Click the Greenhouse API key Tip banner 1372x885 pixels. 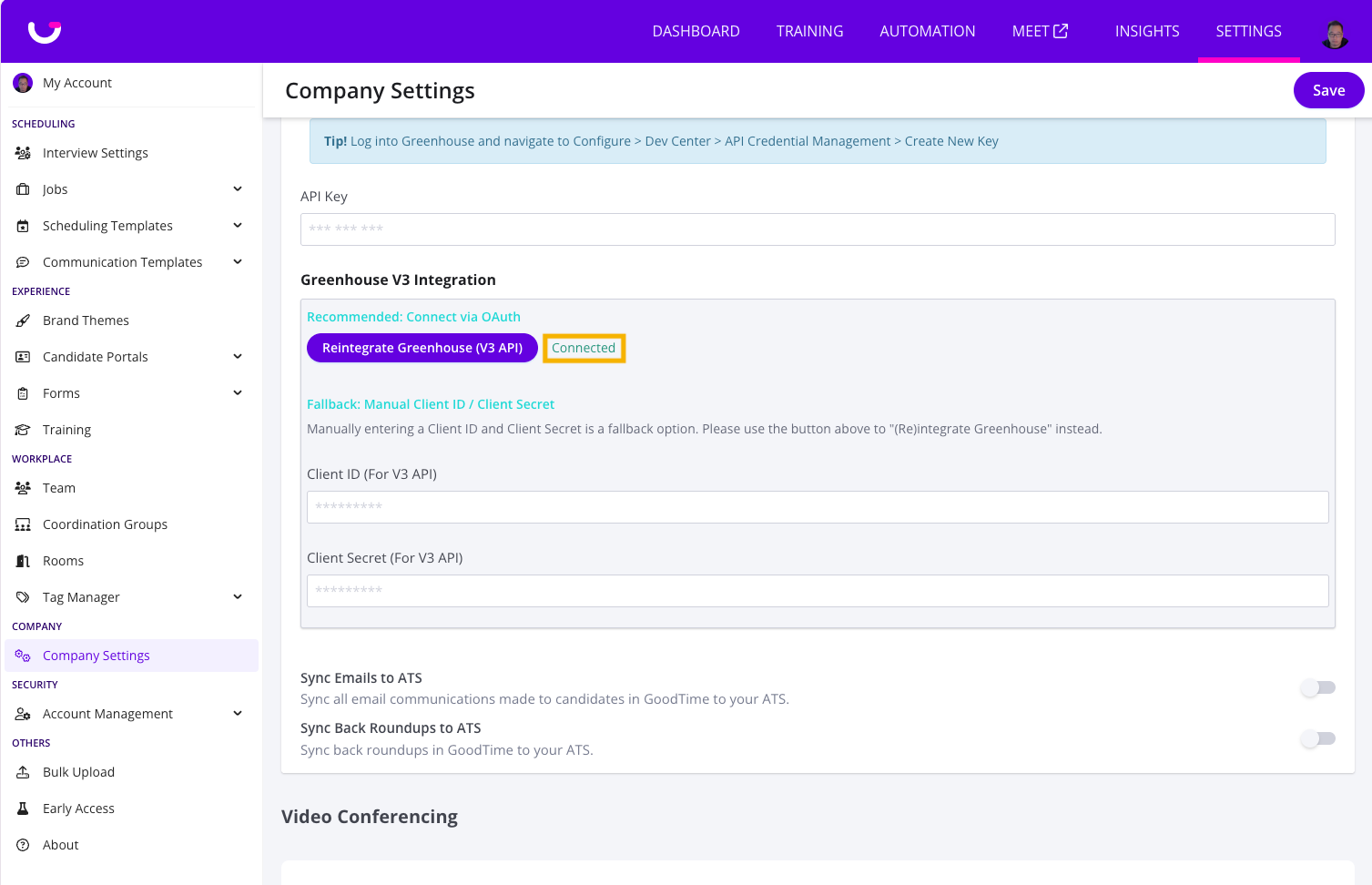[818, 141]
